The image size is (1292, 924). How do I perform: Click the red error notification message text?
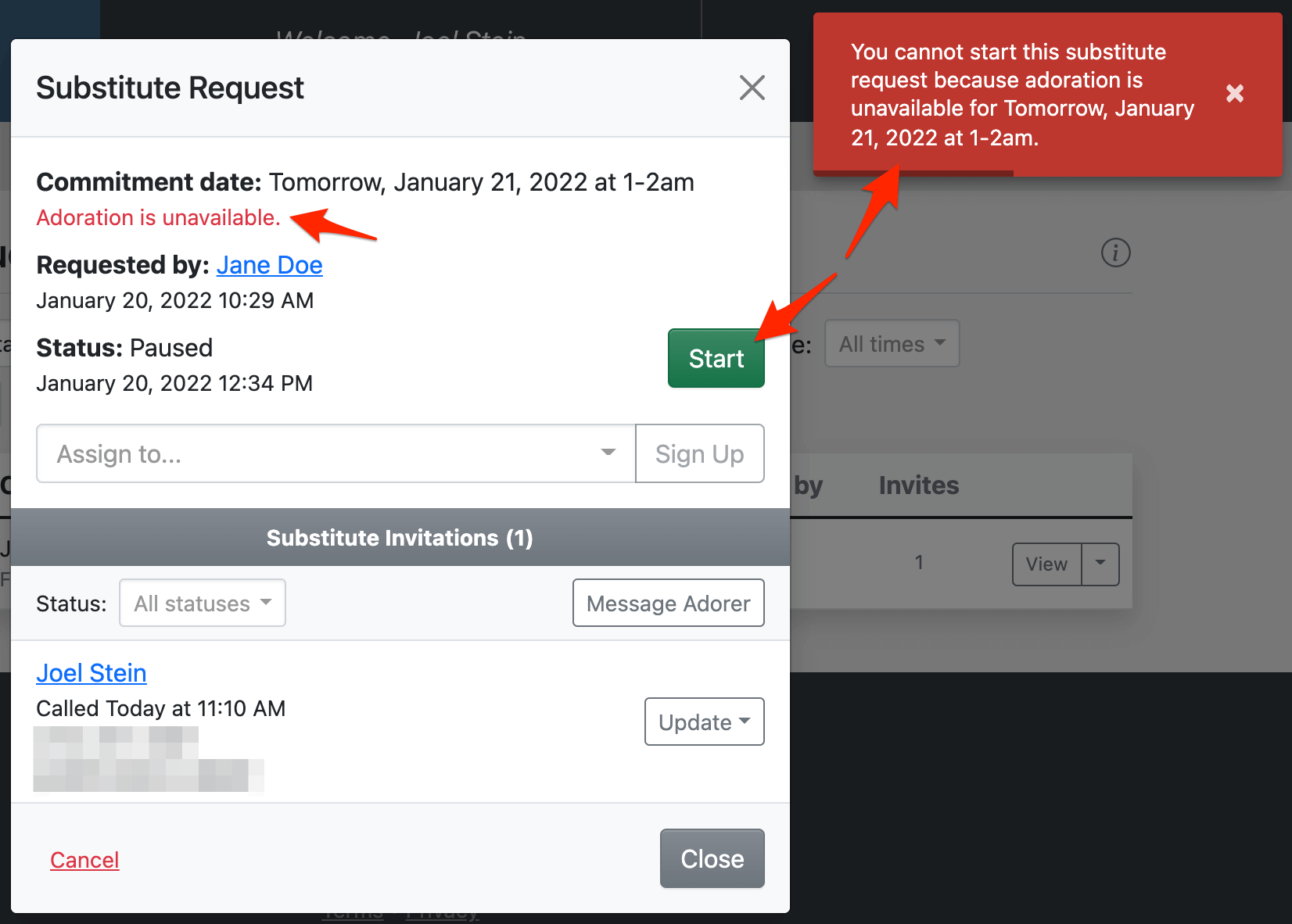tap(1021, 95)
